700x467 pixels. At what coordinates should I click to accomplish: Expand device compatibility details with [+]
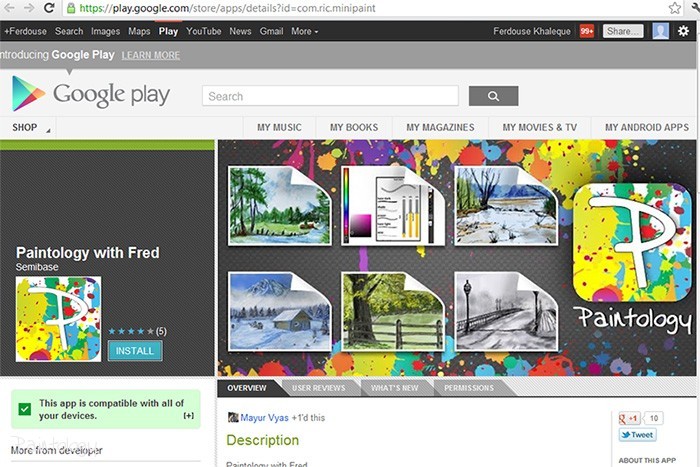(x=188, y=415)
